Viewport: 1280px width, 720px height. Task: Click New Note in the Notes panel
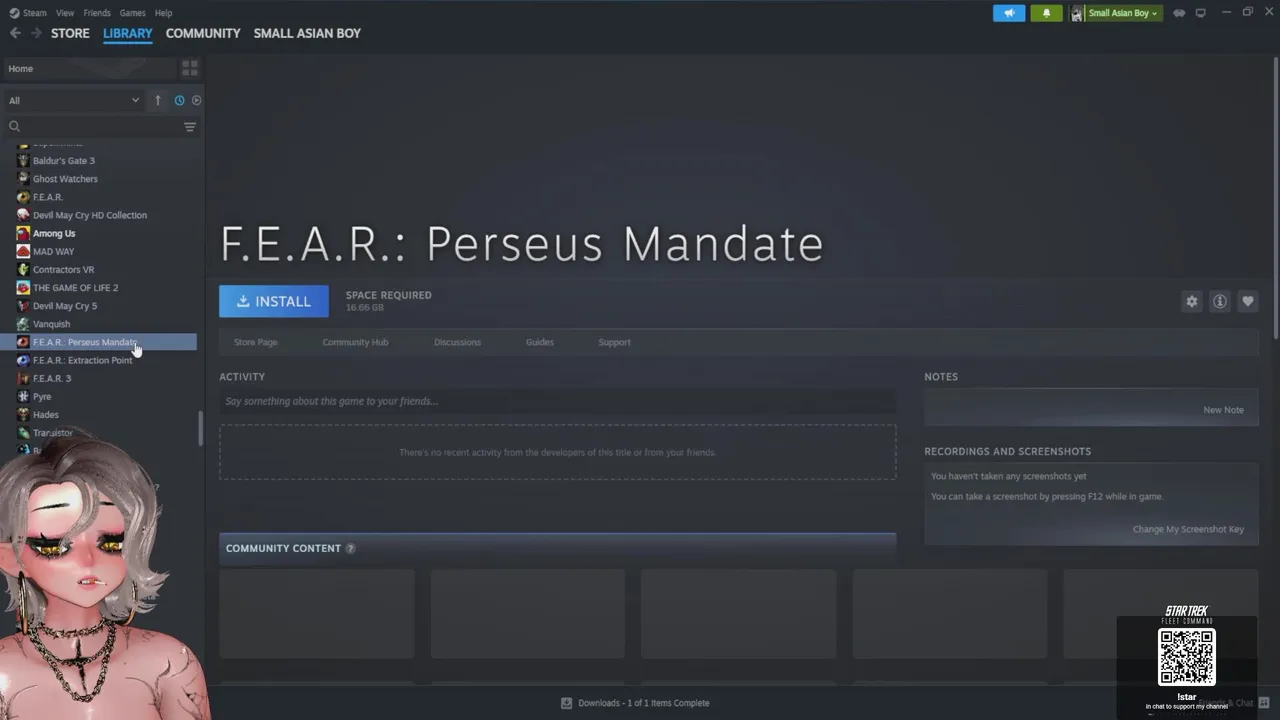point(1223,410)
